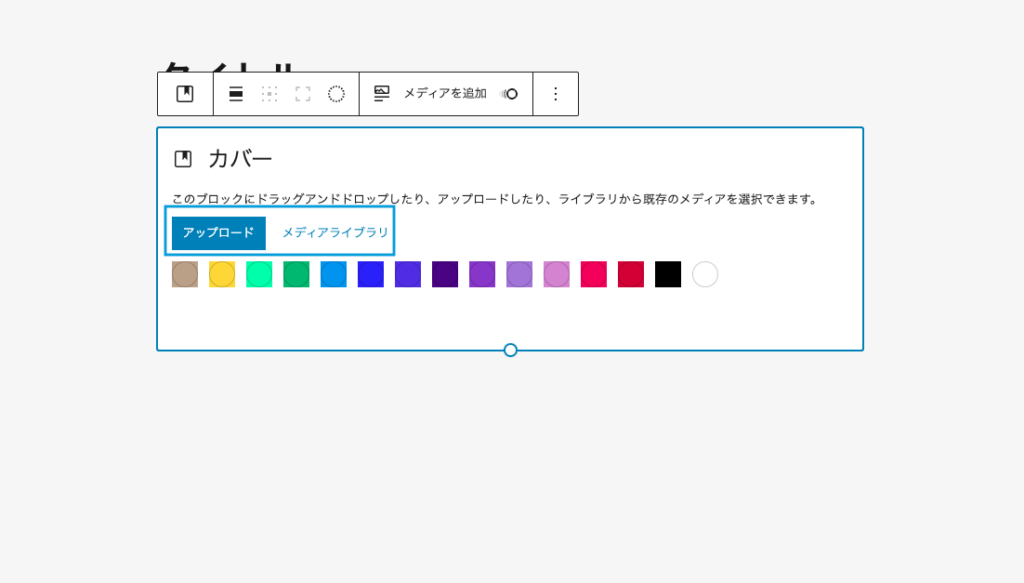This screenshot has width=1024, height=583.
Task: Click the bottom resize handle circle
Action: point(511,351)
